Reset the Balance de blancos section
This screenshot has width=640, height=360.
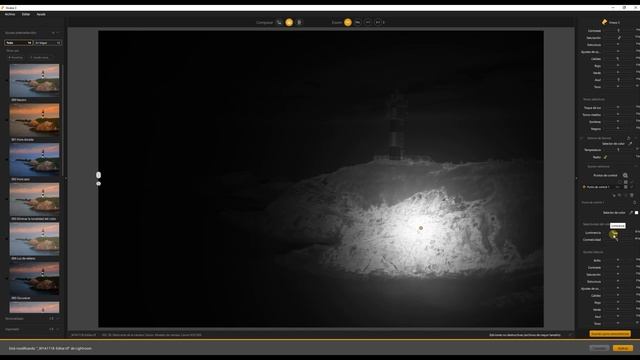(x=629, y=138)
